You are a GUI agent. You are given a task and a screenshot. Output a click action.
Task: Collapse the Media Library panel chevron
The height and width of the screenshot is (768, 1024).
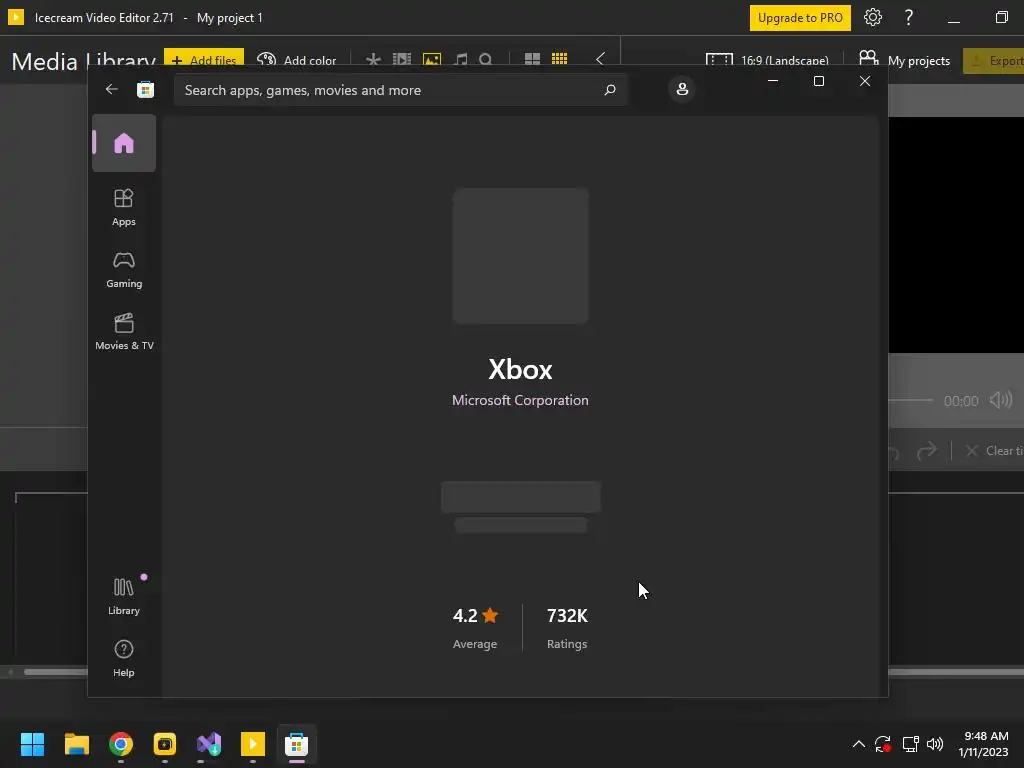pyautogui.click(x=600, y=59)
